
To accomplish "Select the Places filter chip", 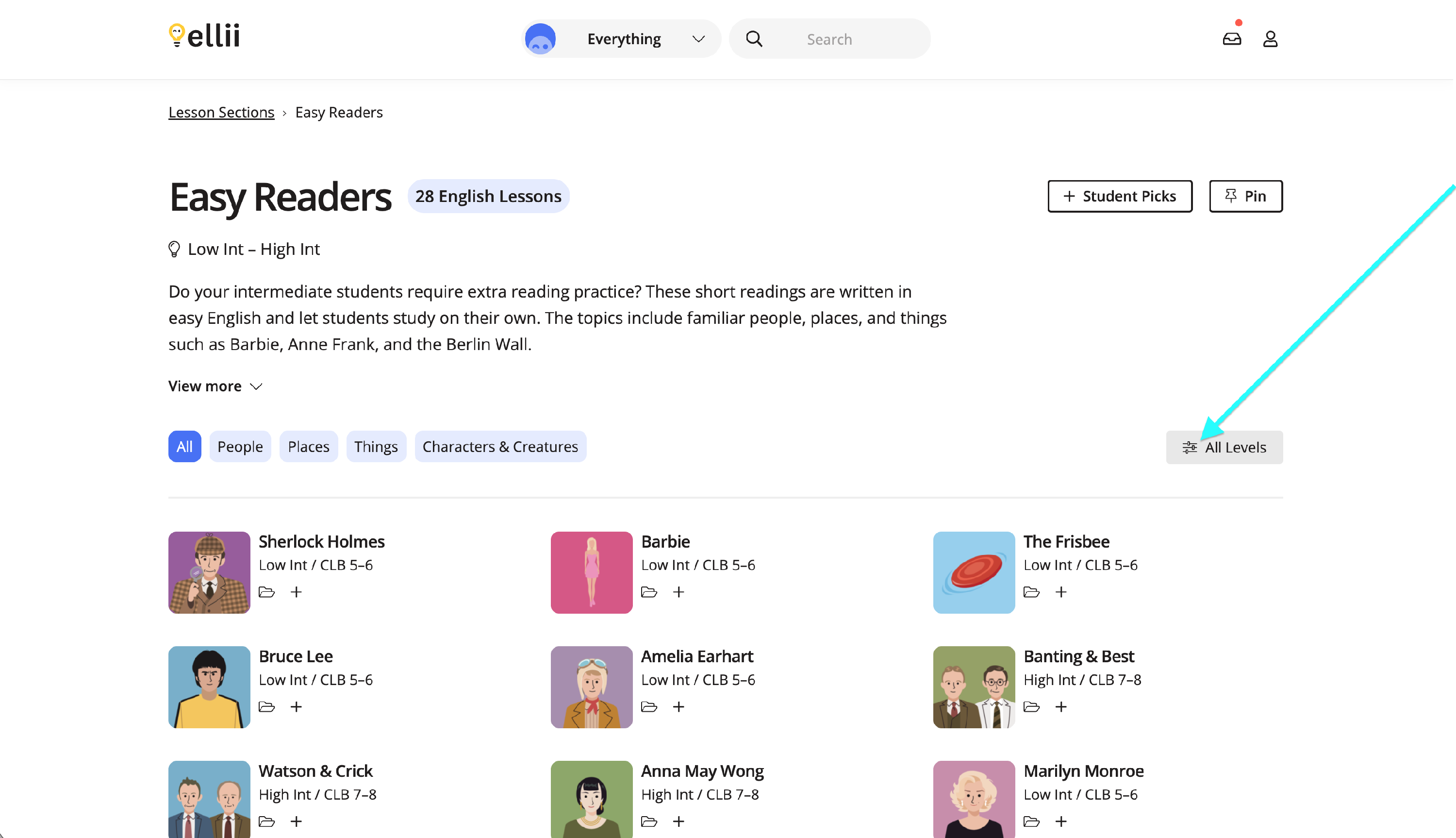I will [308, 447].
